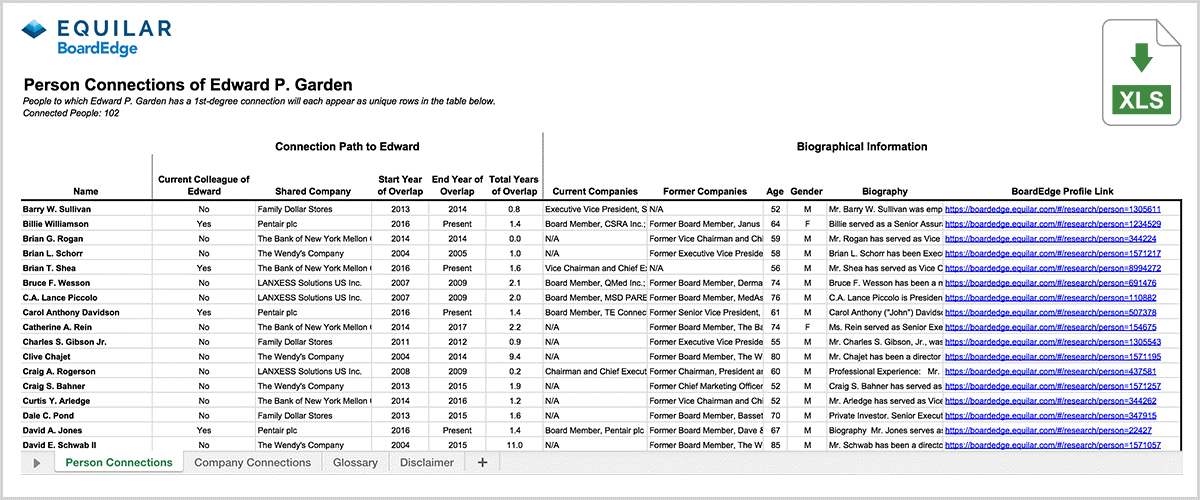Select Pentair plc in Billie Williamson's row
This screenshot has height=500, width=1200.
pos(313,224)
